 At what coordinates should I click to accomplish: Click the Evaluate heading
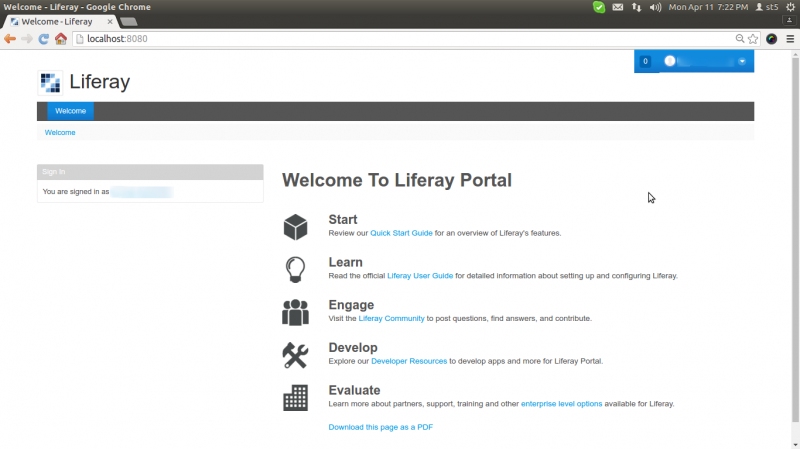tap(354, 390)
